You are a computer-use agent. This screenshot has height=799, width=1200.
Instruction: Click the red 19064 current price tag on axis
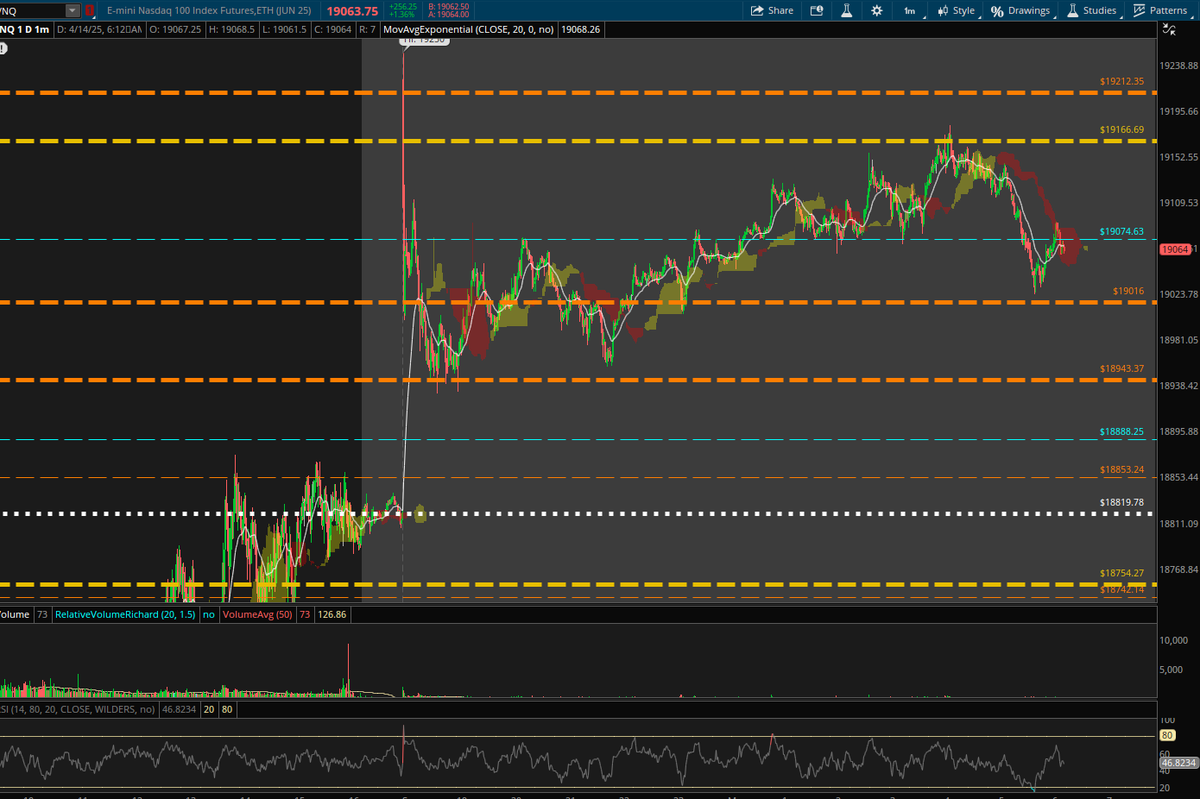1175,249
